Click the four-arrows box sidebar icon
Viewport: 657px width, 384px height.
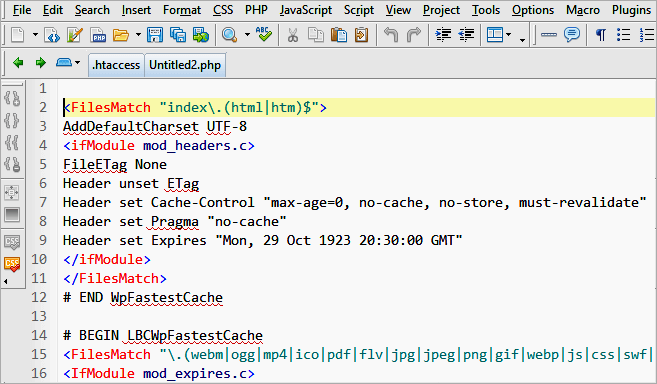coord(12,193)
